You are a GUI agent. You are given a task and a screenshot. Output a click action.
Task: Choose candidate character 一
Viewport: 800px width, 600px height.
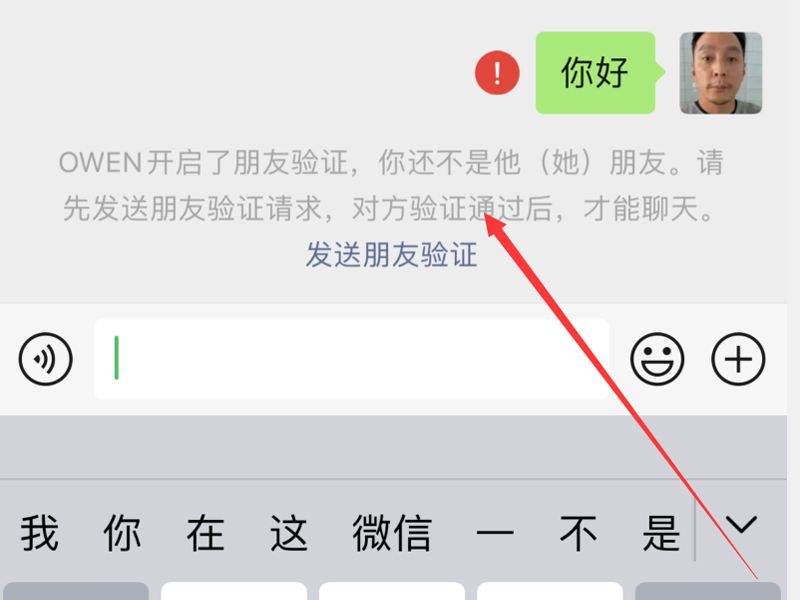(495, 533)
